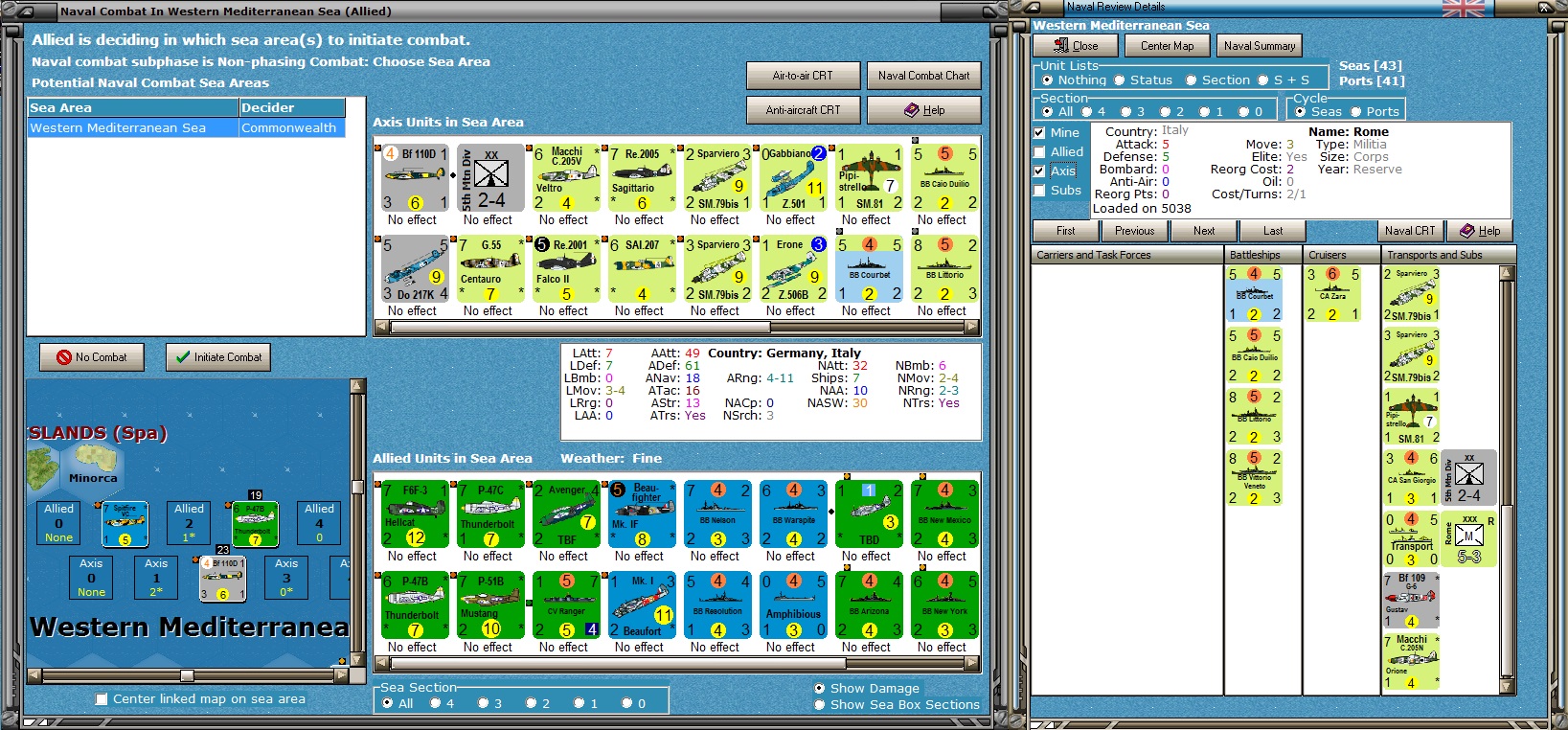Pick the Bf 109 G-6 Gustav counter
This screenshot has height=730, width=1568.
[x=1412, y=601]
